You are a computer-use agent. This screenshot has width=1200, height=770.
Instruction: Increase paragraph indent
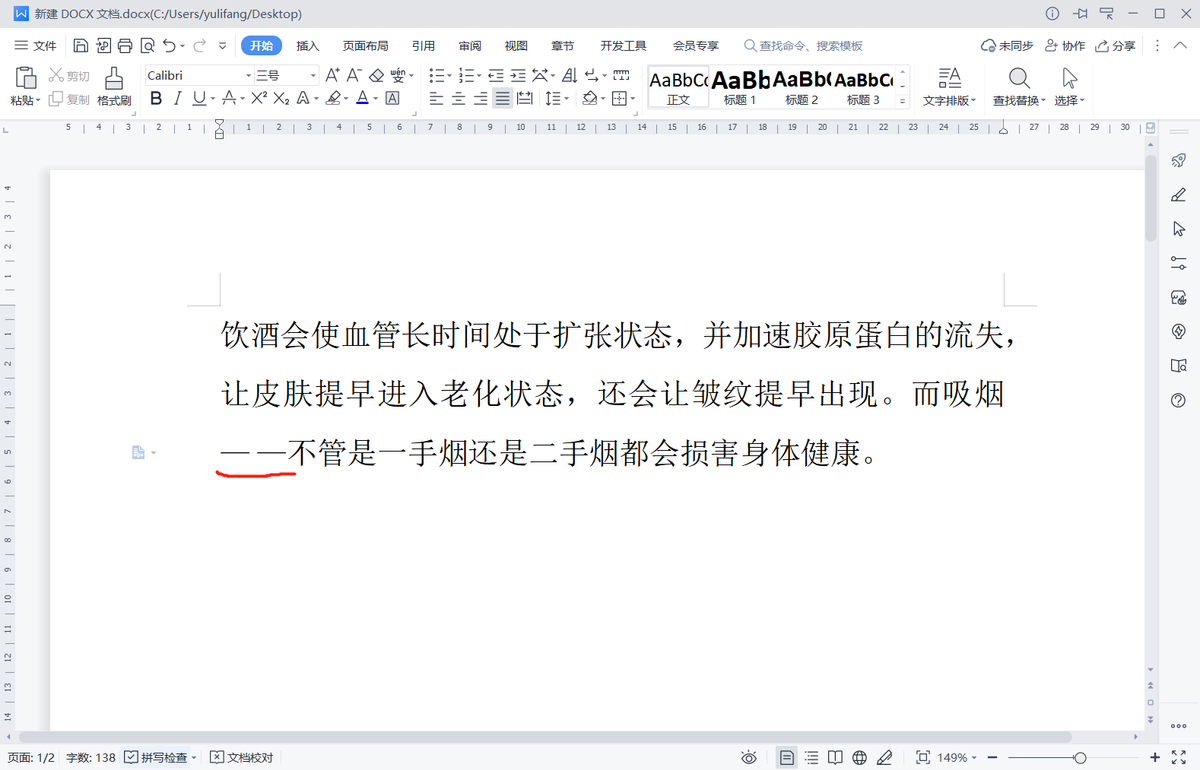(x=518, y=75)
